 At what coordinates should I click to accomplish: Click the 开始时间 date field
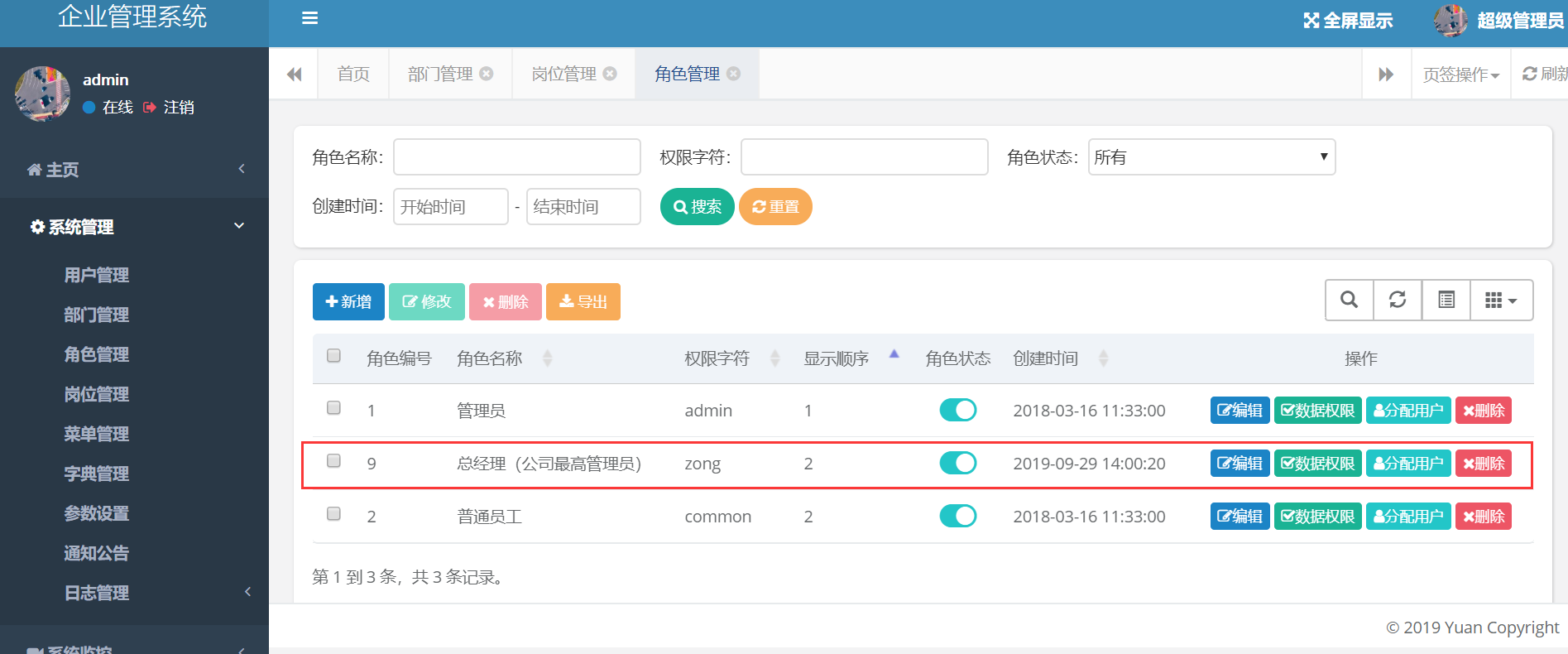coord(451,206)
